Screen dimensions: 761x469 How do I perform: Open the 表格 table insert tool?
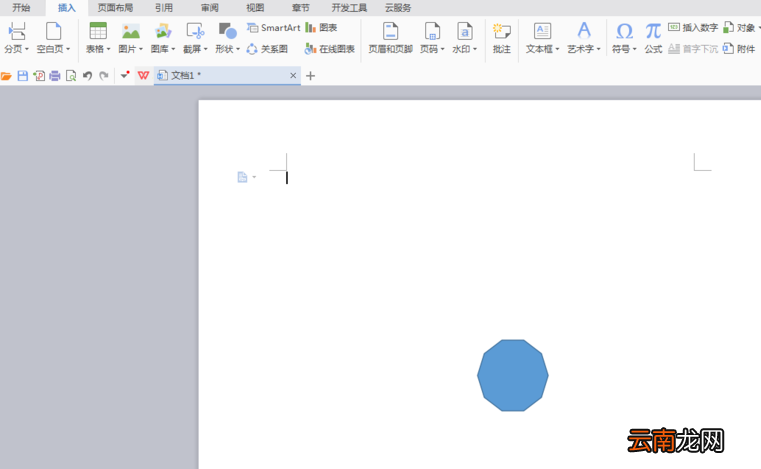coord(98,31)
